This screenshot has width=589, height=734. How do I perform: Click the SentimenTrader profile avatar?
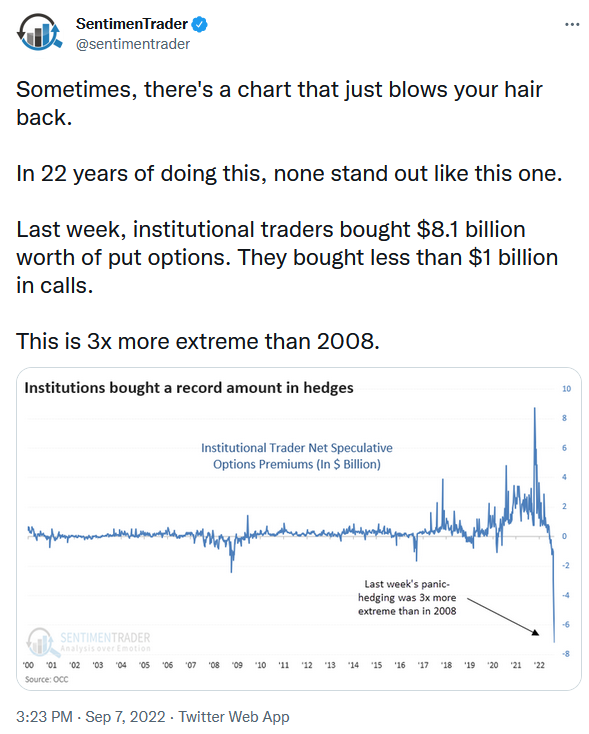(39, 32)
